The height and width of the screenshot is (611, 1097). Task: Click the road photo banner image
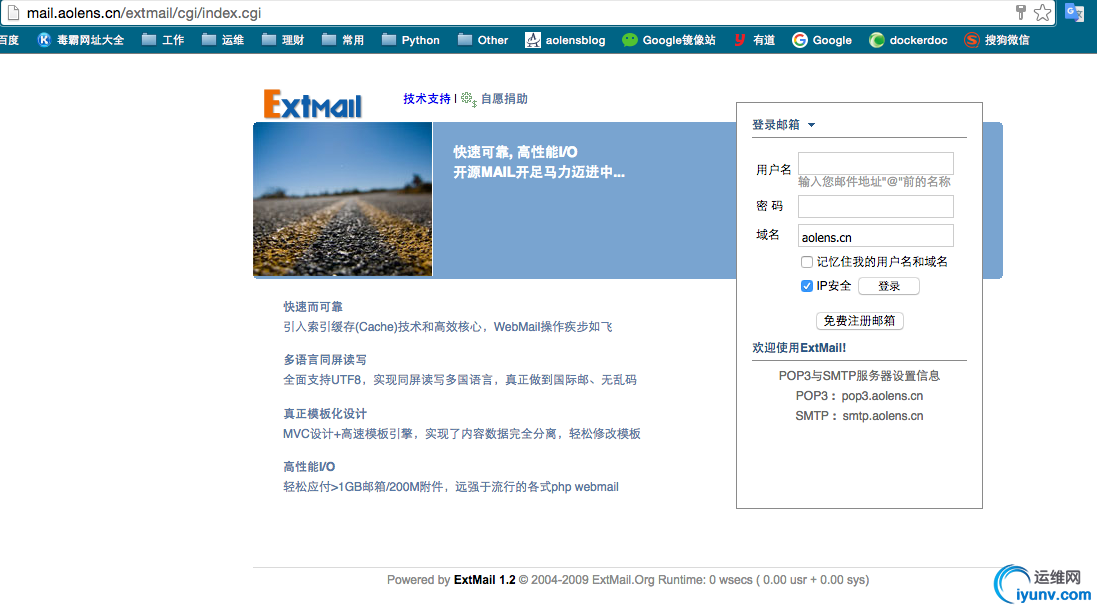click(x=343, y=199)
